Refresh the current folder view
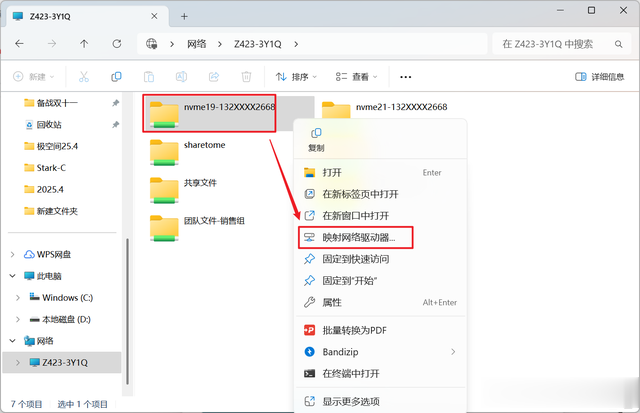 (x=117, y=44)
